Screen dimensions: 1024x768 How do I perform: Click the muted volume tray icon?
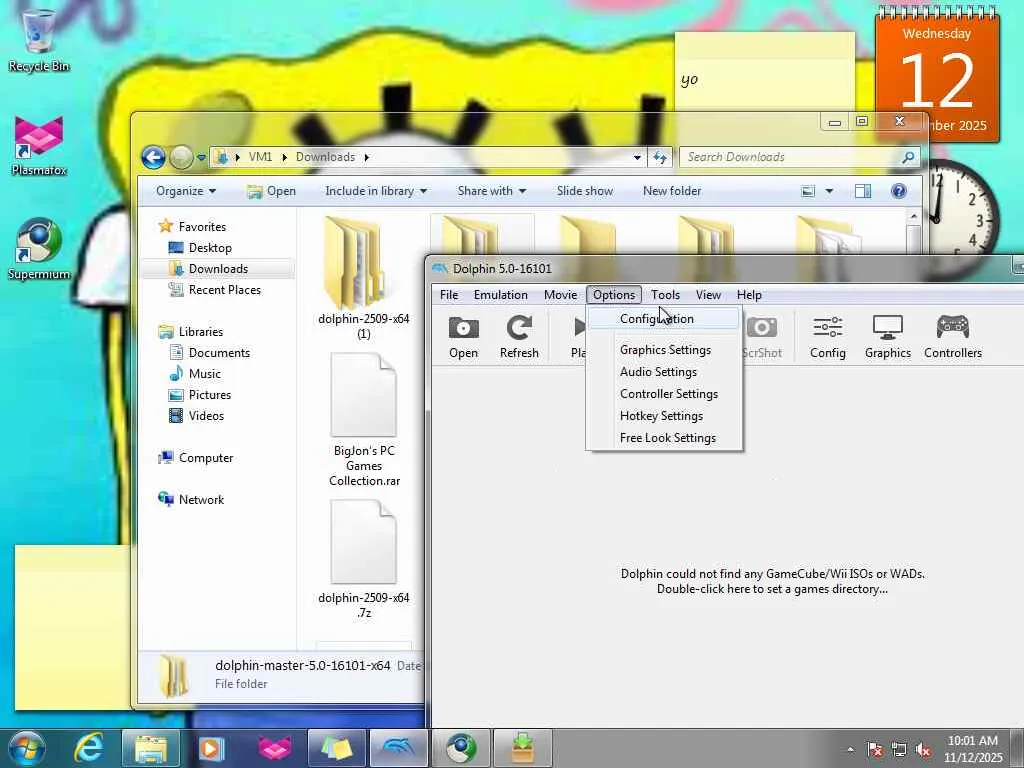point(923,750)
